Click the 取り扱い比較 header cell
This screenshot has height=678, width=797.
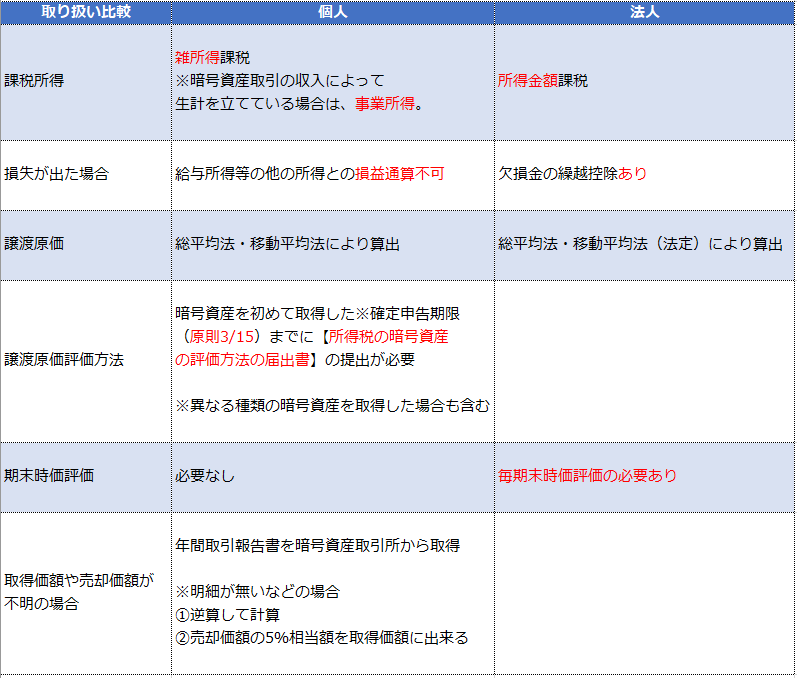tap(85, 12)
